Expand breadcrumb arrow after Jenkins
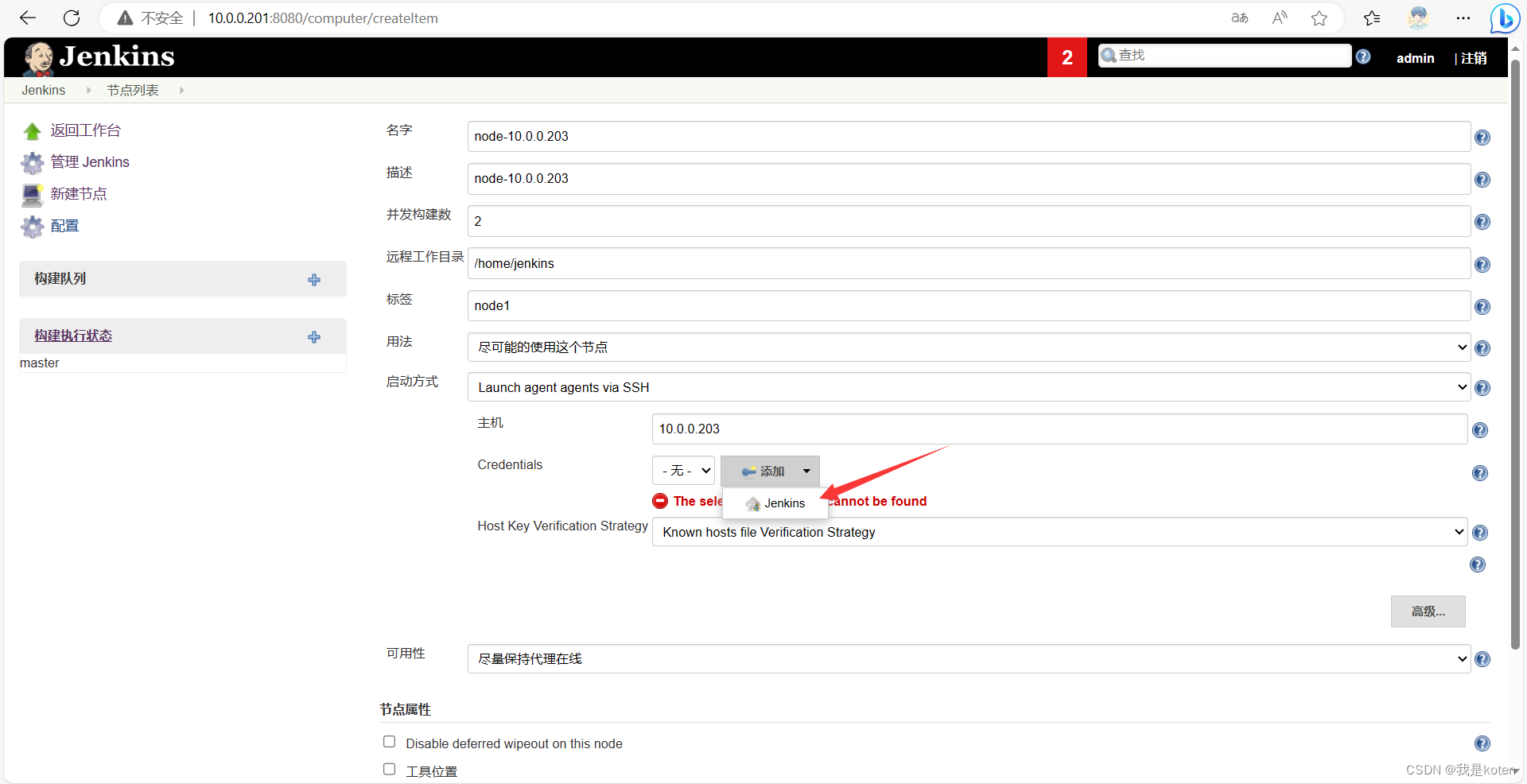Screen dimensions: 1527x784 [88, 90]
